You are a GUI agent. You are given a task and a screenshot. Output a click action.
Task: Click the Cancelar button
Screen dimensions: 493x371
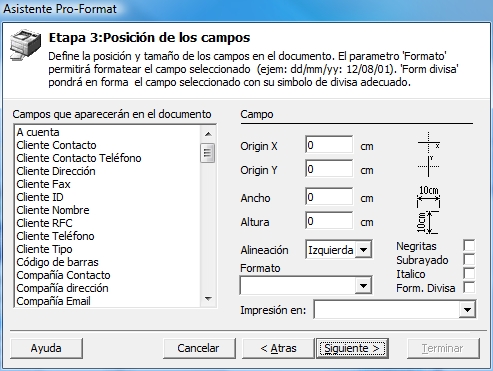tap(198, 348)
